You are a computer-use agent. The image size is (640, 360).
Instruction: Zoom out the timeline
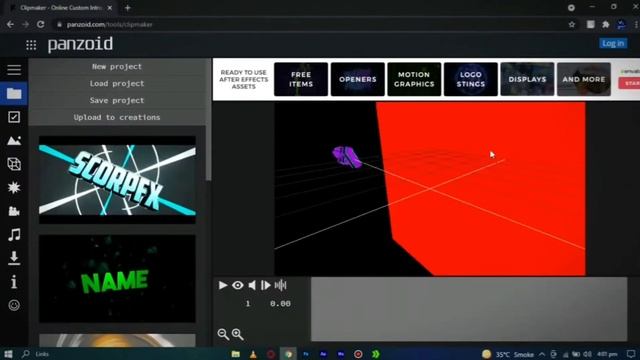click(223, 334)
